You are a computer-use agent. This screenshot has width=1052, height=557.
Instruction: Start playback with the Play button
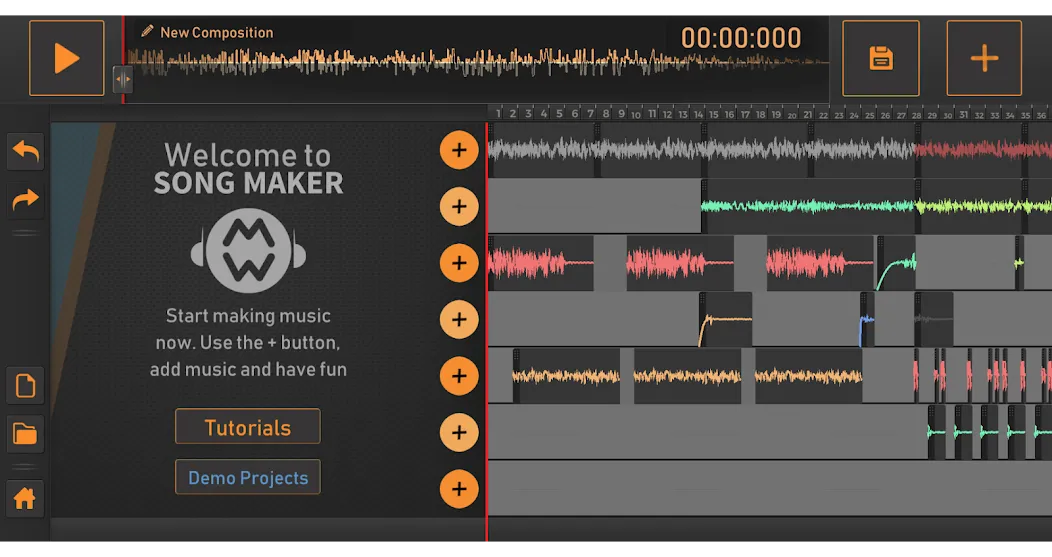66,58
